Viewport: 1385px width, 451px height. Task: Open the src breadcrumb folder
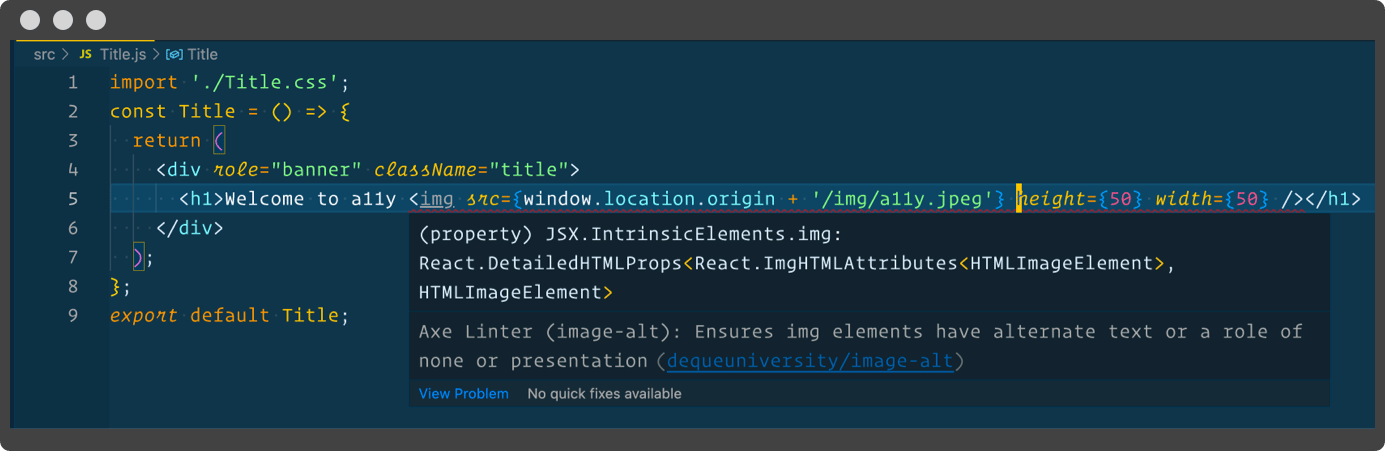[44, 54]
